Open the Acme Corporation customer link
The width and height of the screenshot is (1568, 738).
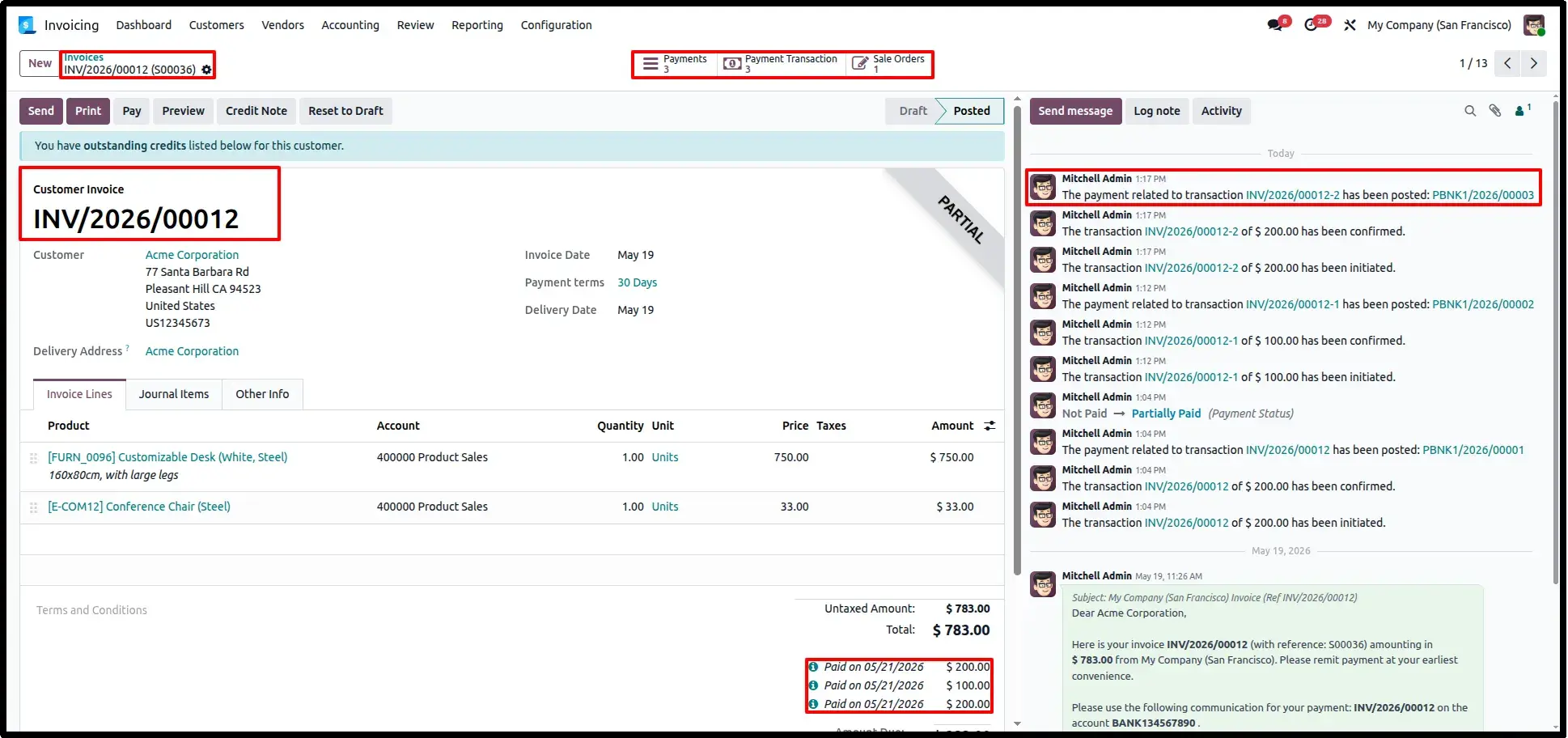pyautogui.click(x=192, y=255)
